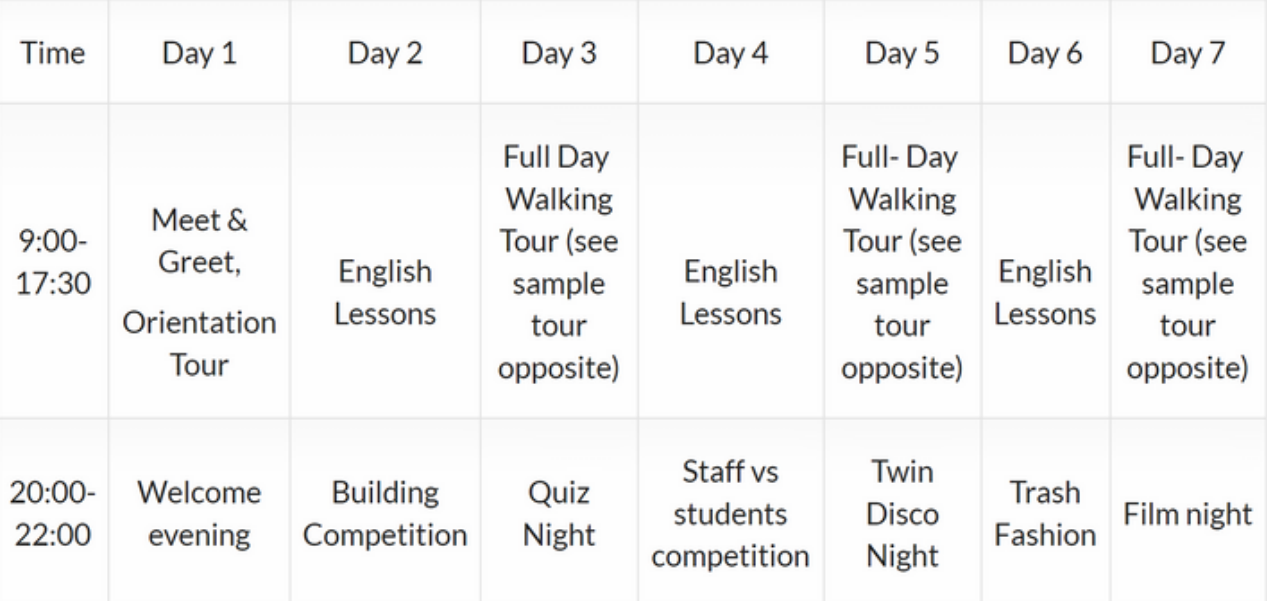Click the Day 6 header cell
Viewport: 1267px width, 601px height.
coord(1045,54)
